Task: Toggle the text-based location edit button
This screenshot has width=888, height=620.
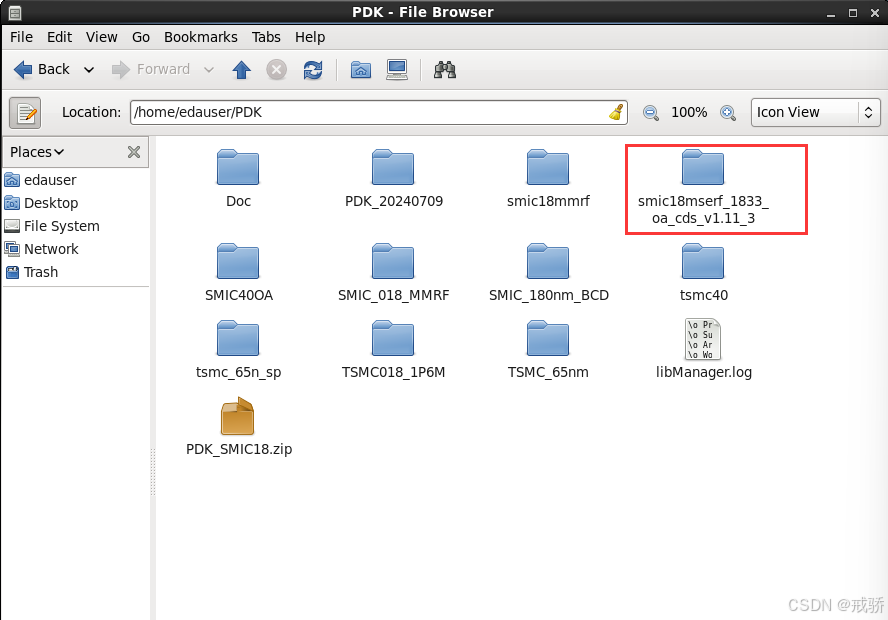Action: point(25,113)
